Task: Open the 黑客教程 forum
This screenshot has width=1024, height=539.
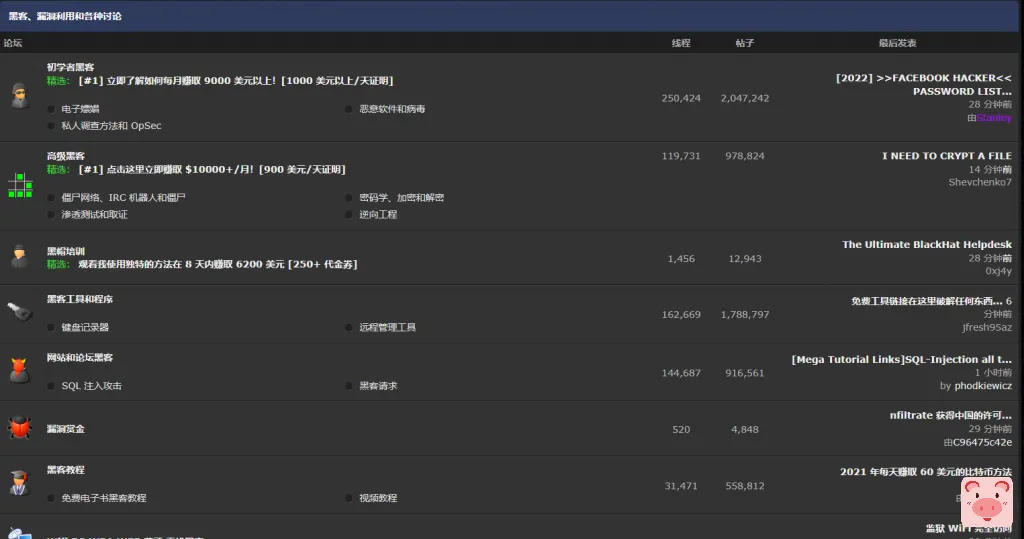Action: [x=66, y=470]
